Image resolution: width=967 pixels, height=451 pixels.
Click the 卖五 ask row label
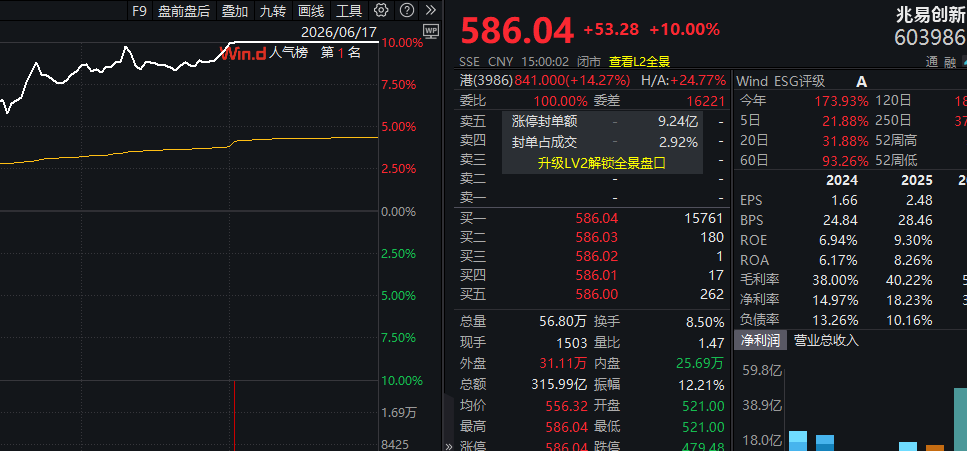pos(473,122)
